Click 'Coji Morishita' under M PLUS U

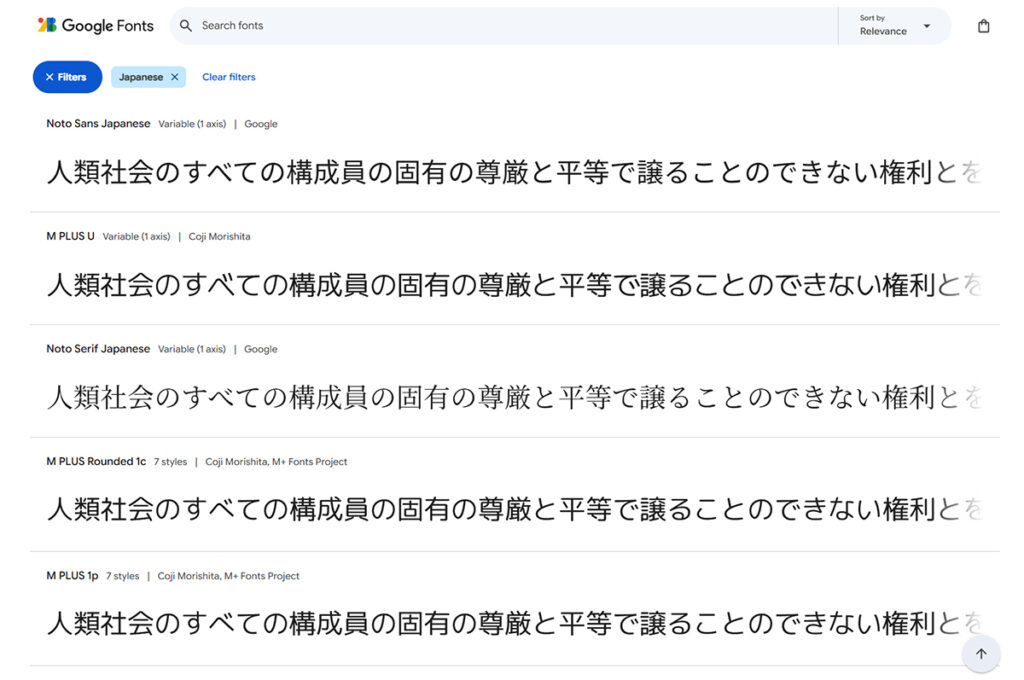click(219, 236)
